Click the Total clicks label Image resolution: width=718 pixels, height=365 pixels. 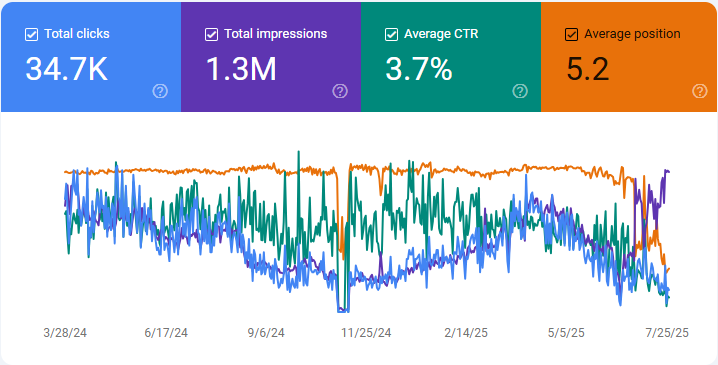point(77,34)
